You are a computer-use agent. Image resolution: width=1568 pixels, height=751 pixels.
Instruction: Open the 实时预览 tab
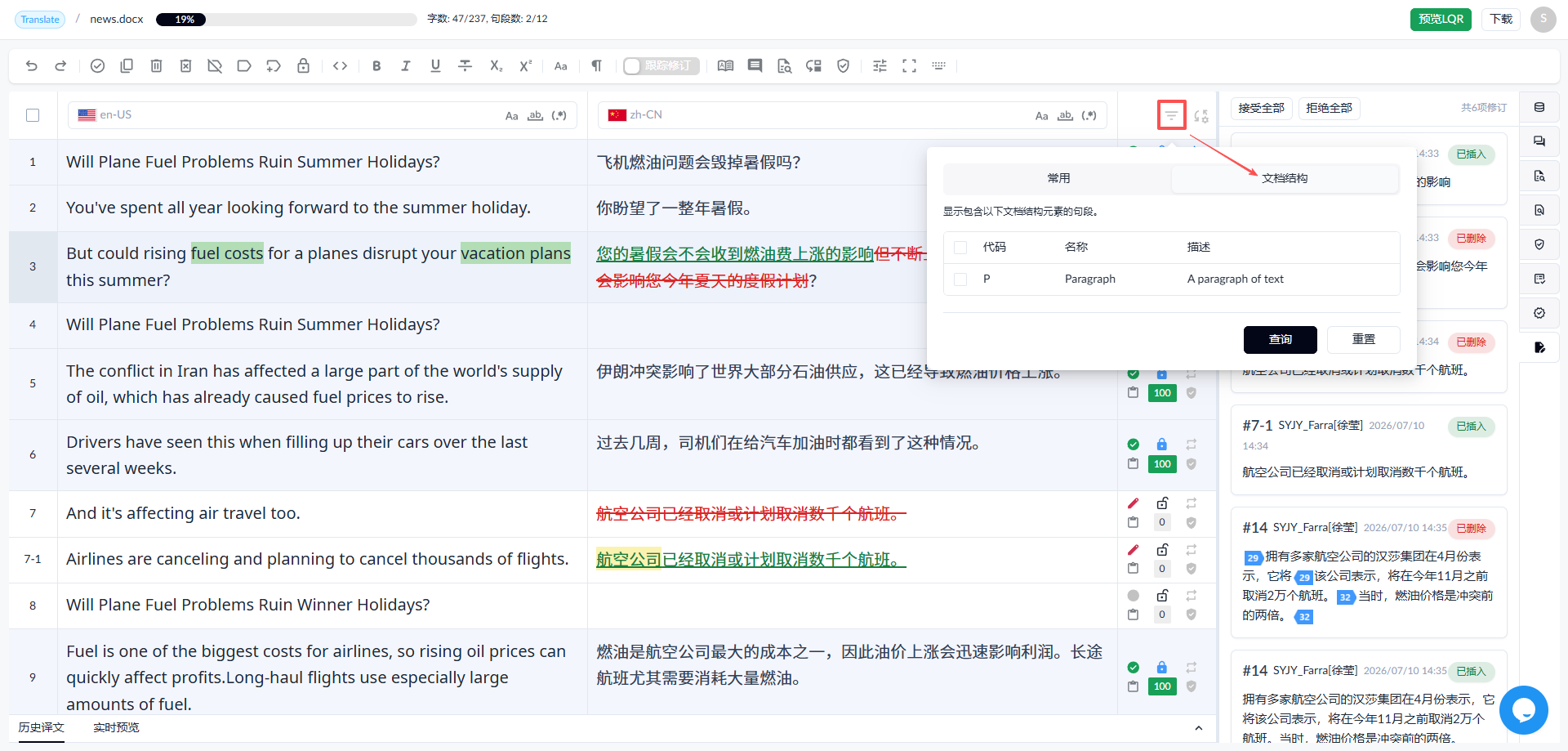coord(116,727)
